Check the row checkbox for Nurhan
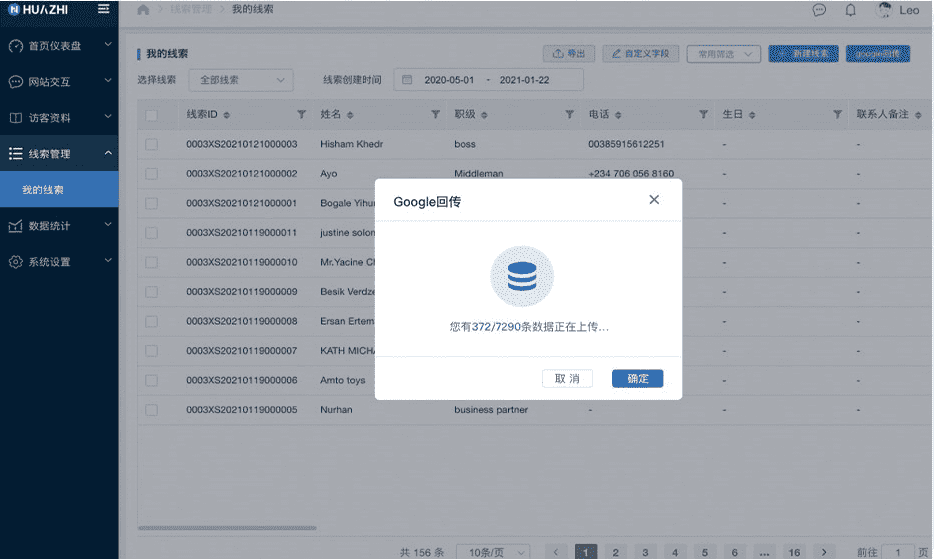This screenshot has width=934, height=559. (152, 410)
